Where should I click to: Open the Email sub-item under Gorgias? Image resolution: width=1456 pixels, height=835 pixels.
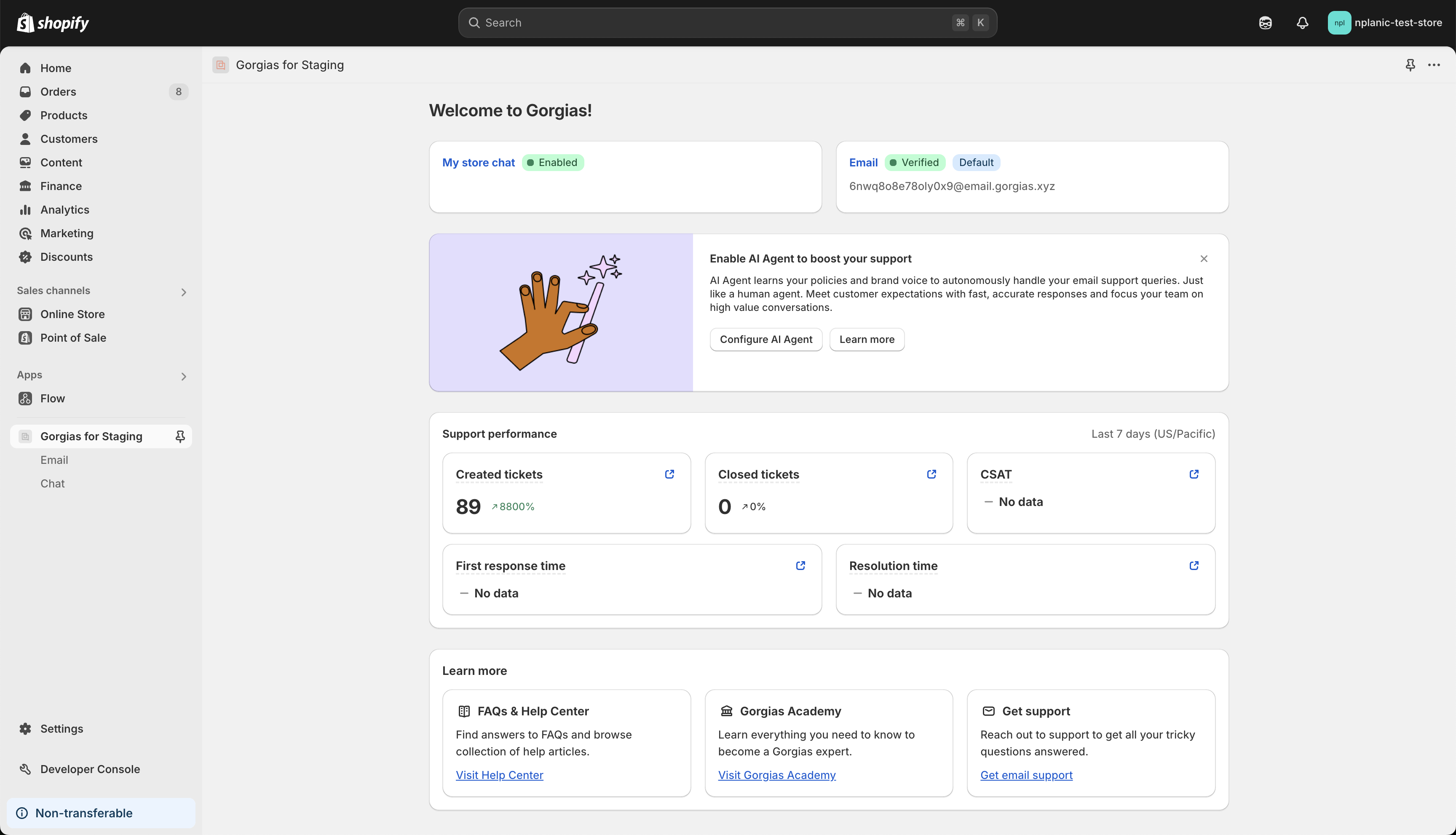pyautogui.click(x=54, y=460)
